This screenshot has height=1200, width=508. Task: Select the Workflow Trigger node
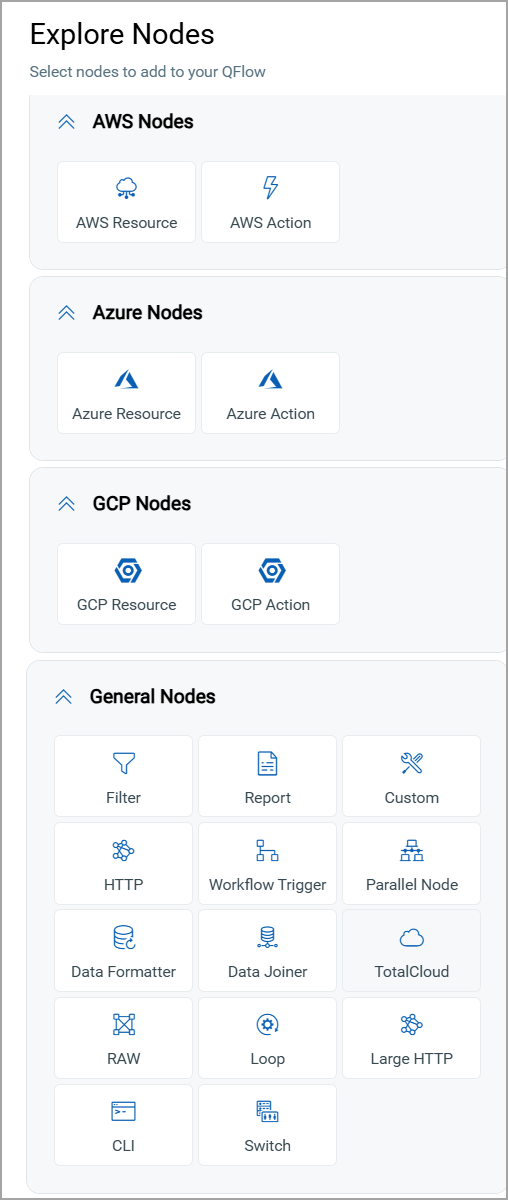(x=267, y=864)
